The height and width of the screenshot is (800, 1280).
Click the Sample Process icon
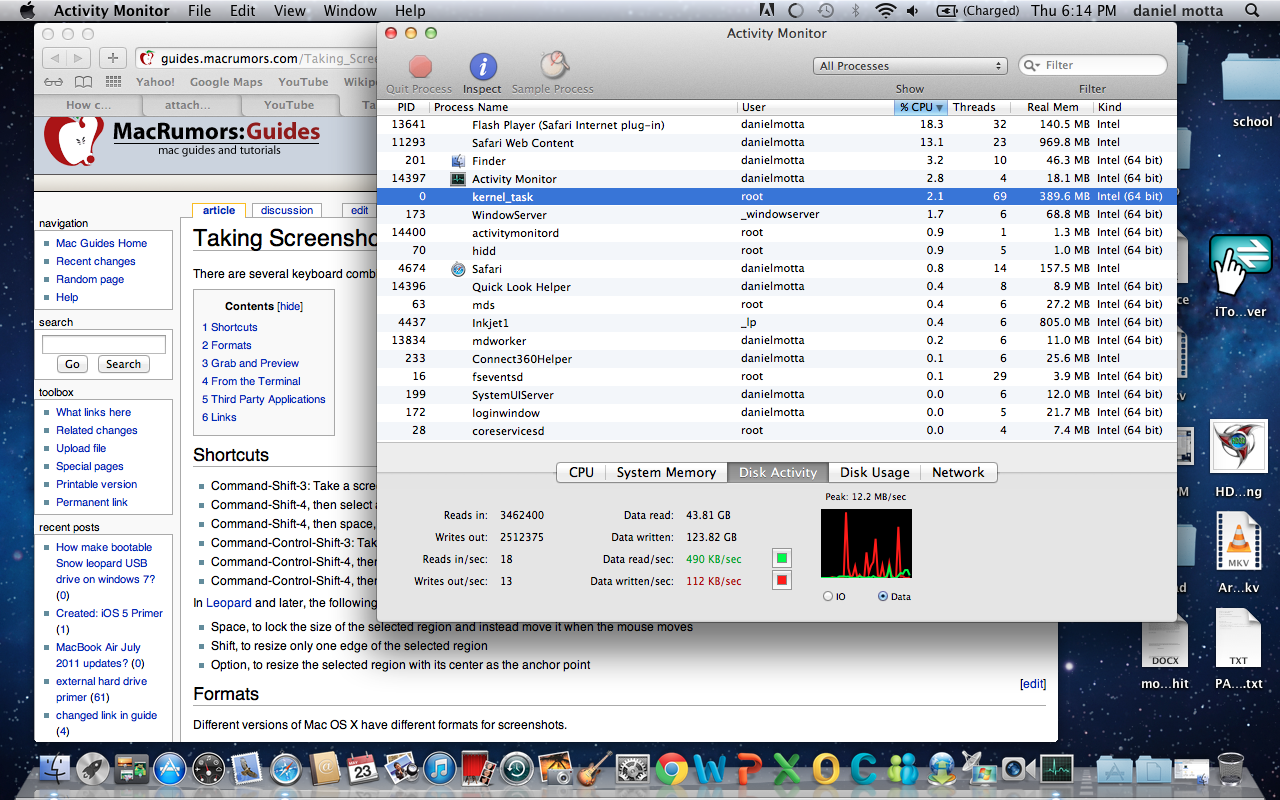554,66
